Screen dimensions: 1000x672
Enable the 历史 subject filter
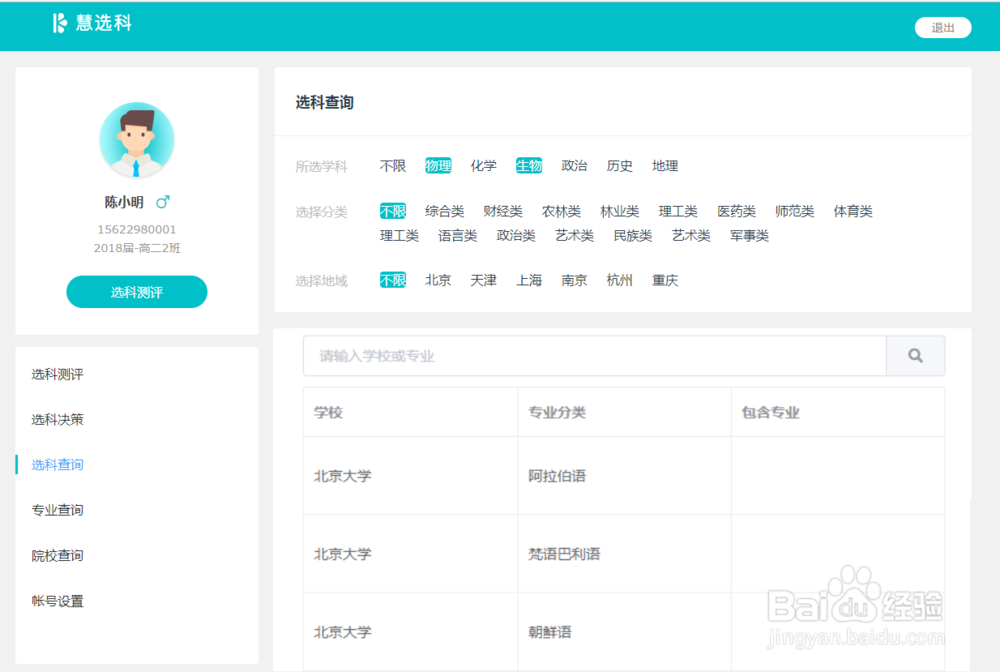click(x=619, y=165)
